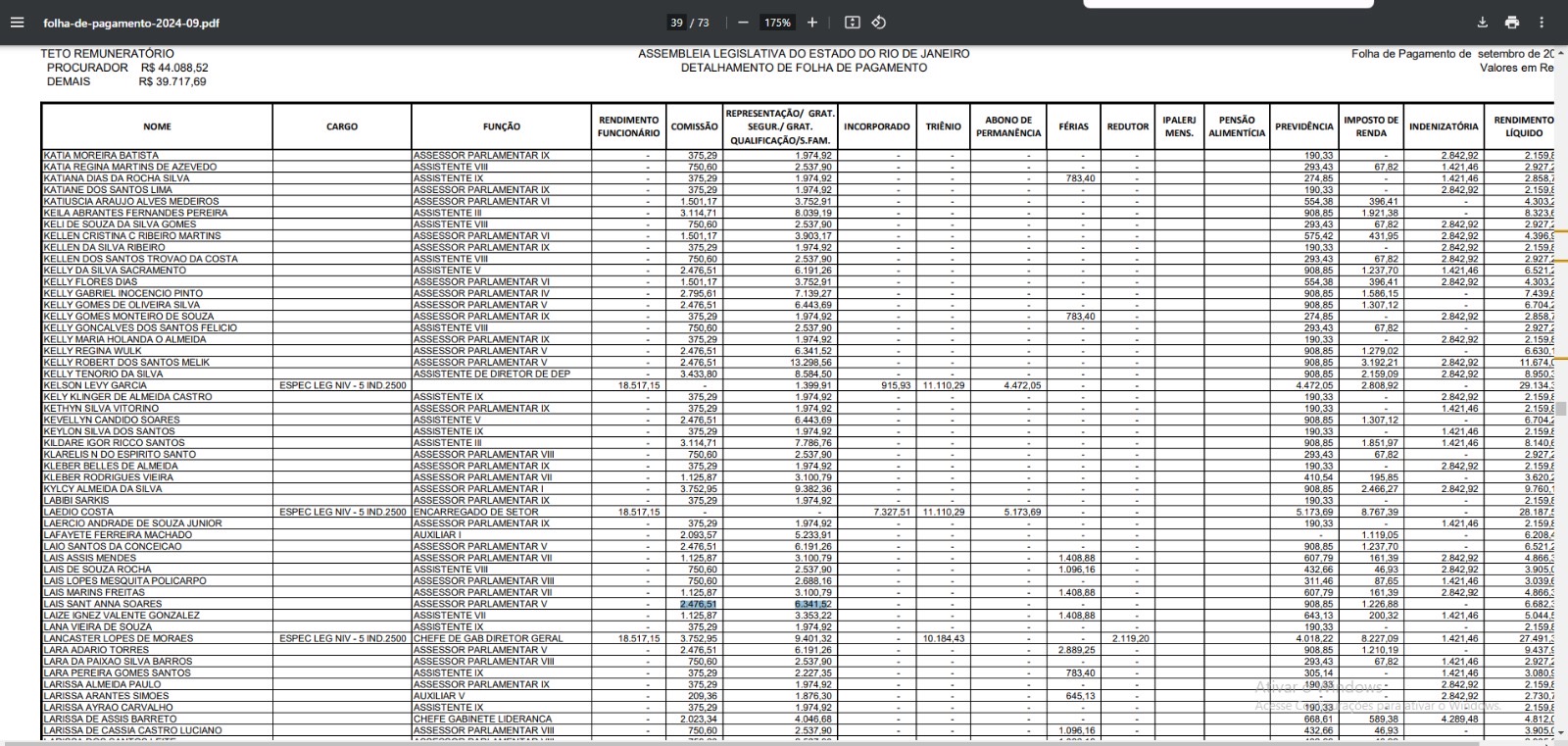Viewport: 1568px width, 746px height.
Task: Click the highlighted 6.341,52 cell
Action: [x=812, y=604]
